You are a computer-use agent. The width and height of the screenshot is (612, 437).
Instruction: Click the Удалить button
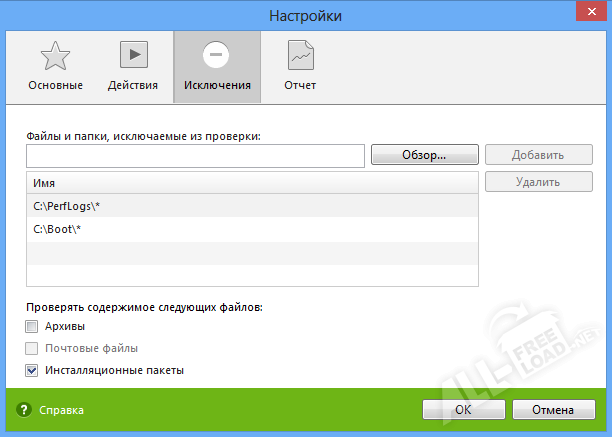[x=538, y=182]
